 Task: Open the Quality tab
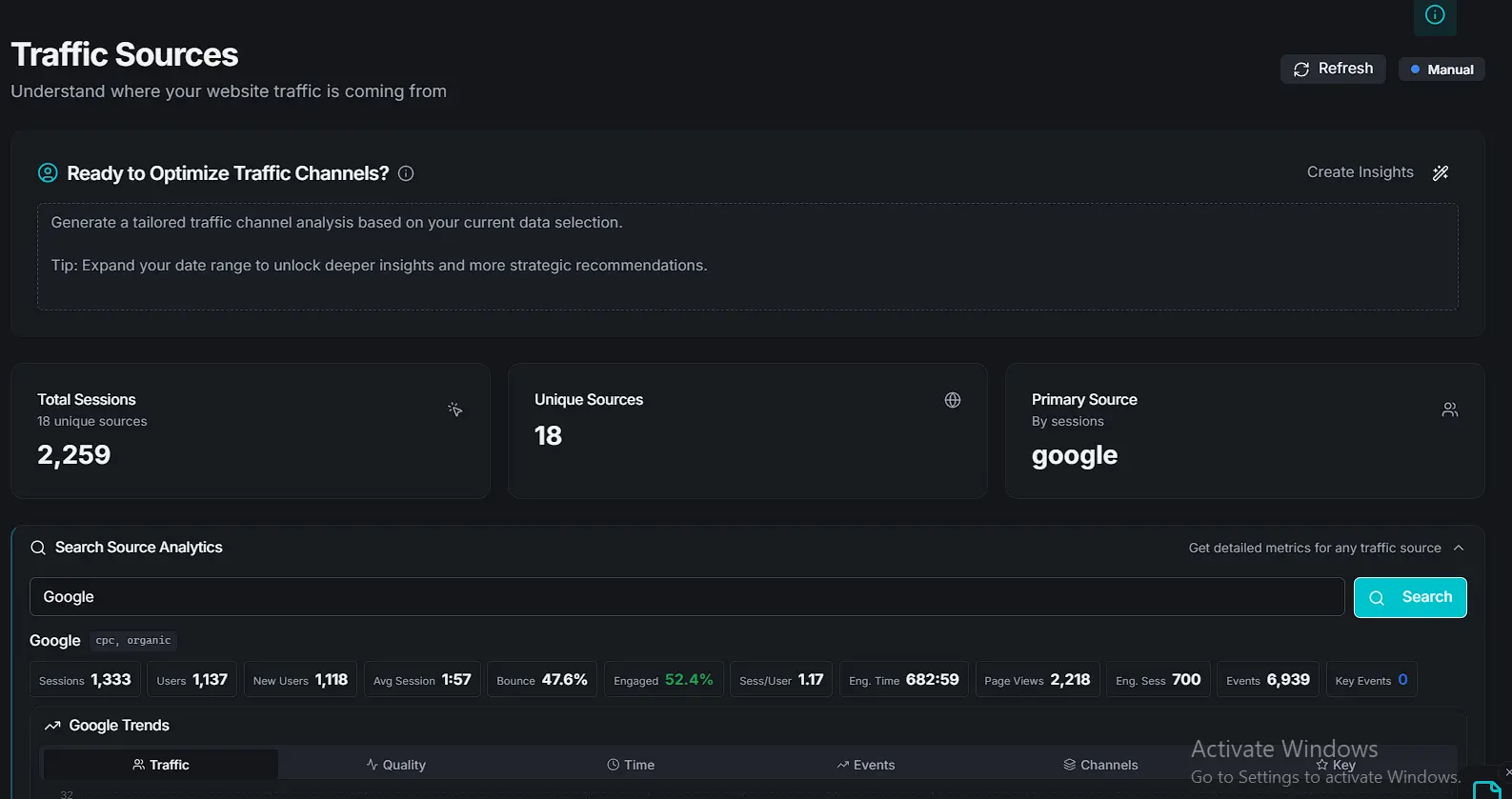(395, 765)
